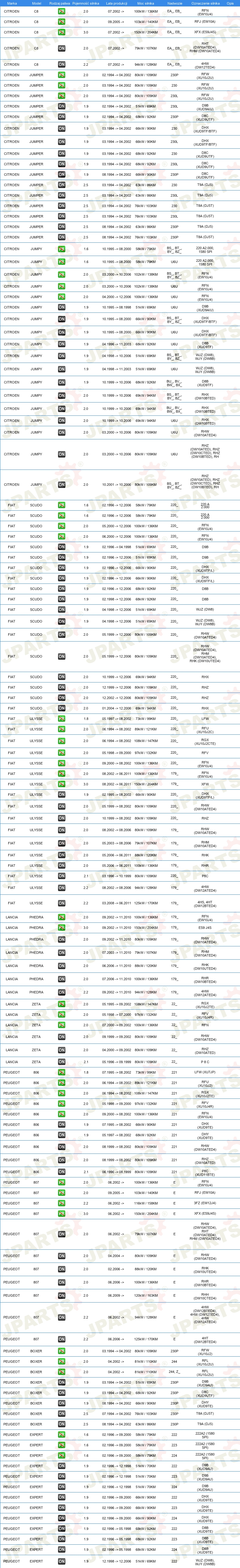Click ON icon in Peugeot 806 2.1 P8C row

tap(61, 1172)
